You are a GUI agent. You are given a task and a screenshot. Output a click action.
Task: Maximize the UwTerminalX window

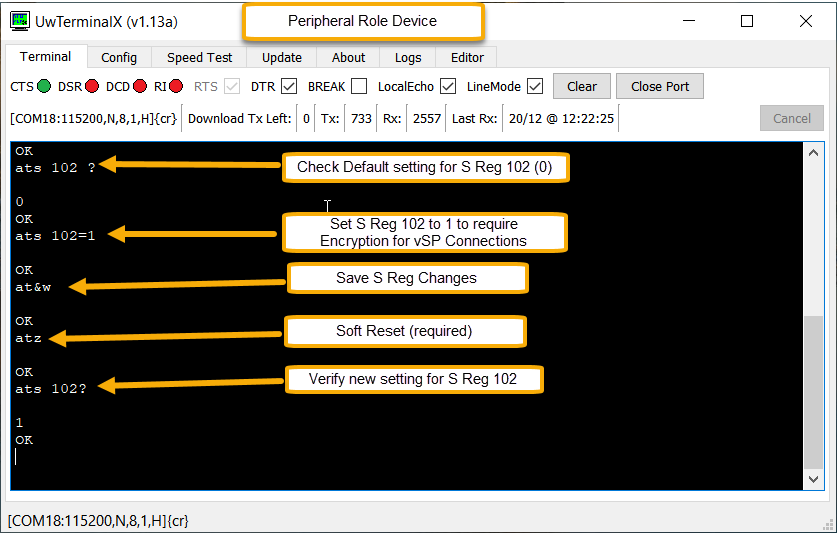click(747, 21)
